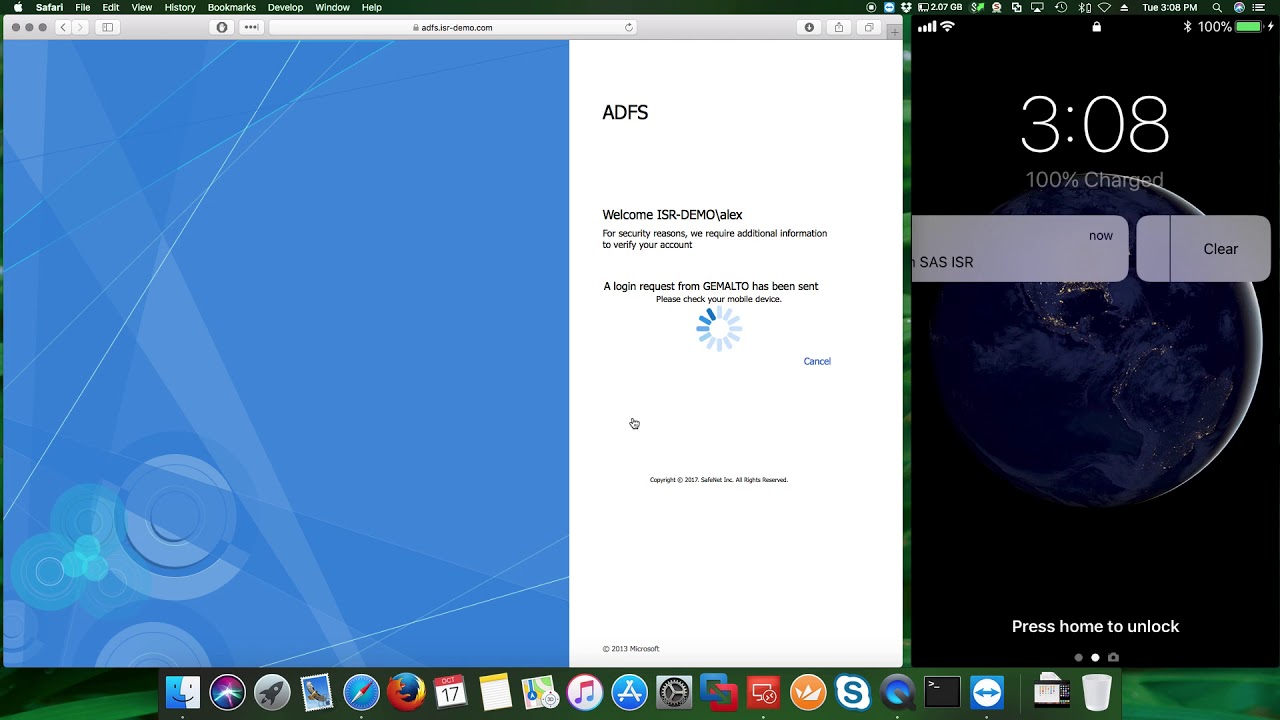Clear the notification on the phone lock screen
Screen dimensions: 1280x720
click(x=1220, y=249)
